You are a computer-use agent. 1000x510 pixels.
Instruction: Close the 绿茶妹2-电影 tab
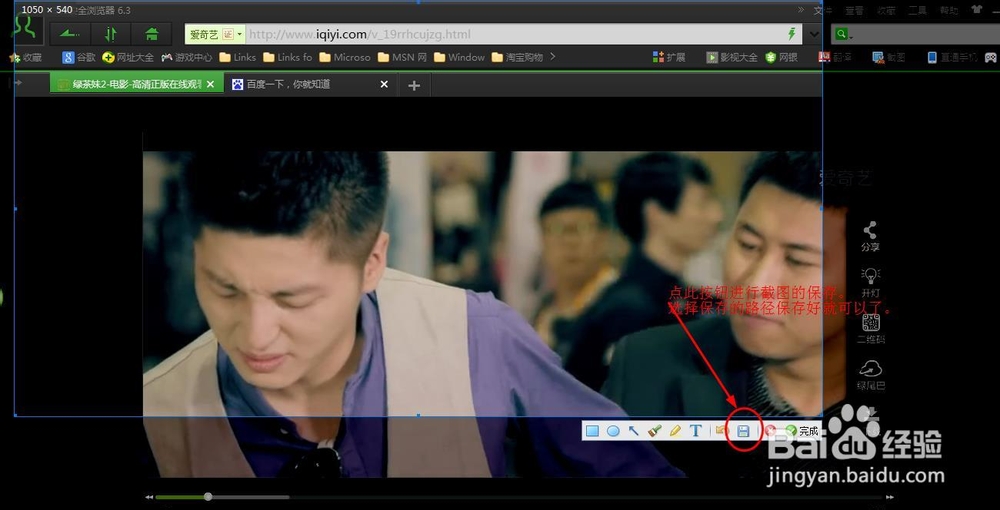210,84
